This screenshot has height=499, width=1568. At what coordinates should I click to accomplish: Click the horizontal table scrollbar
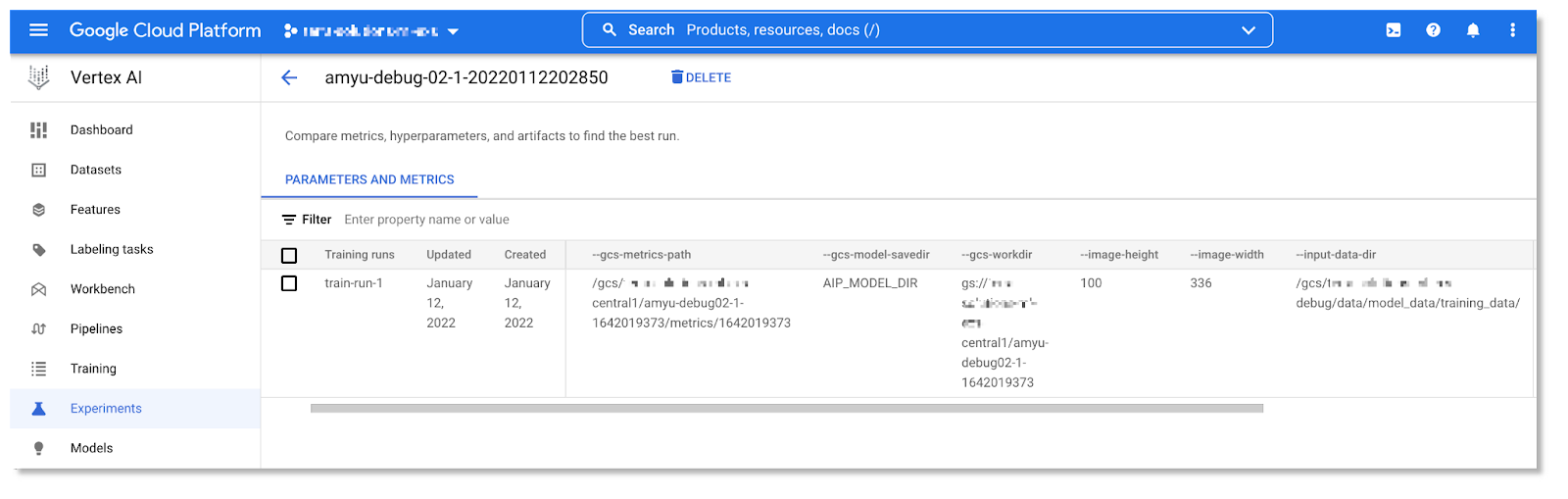click(787, 408)
